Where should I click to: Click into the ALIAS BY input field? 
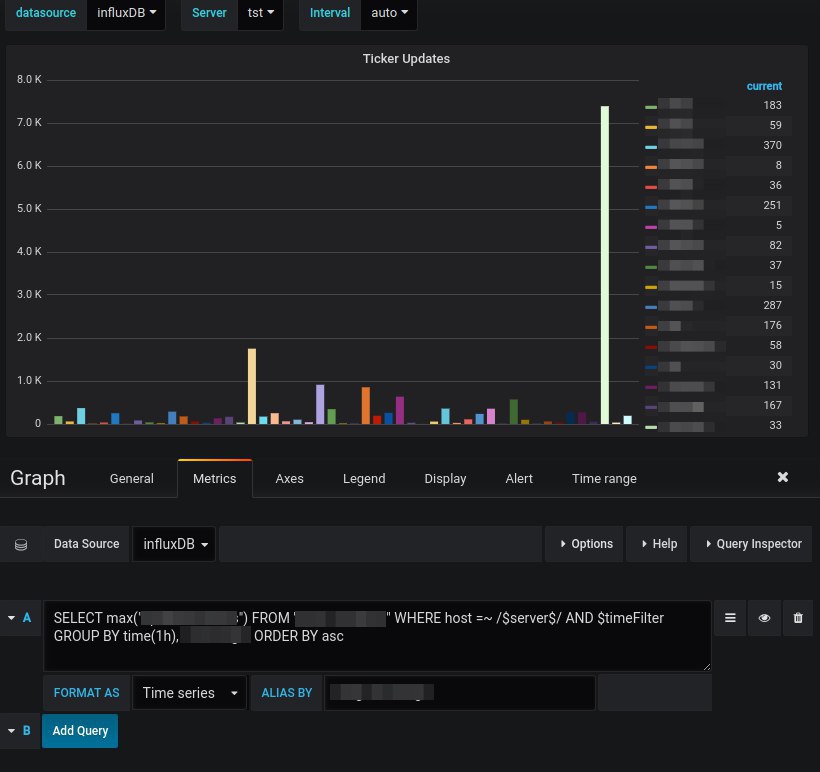[x=460, y=693]
